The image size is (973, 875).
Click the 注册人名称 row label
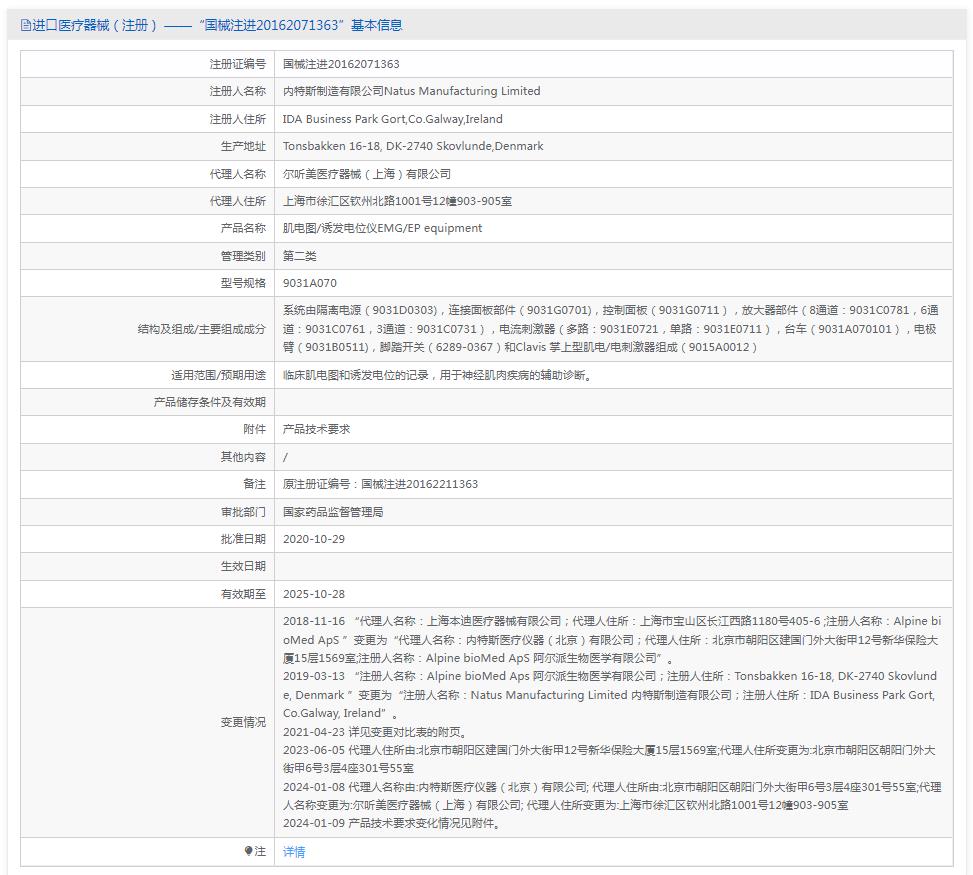(237, 91)
